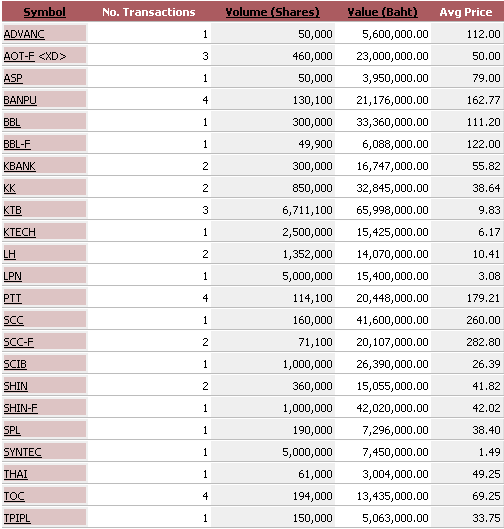504x529 pixels.
Task: Select the TPIPL symbol link
Action: 17,518
